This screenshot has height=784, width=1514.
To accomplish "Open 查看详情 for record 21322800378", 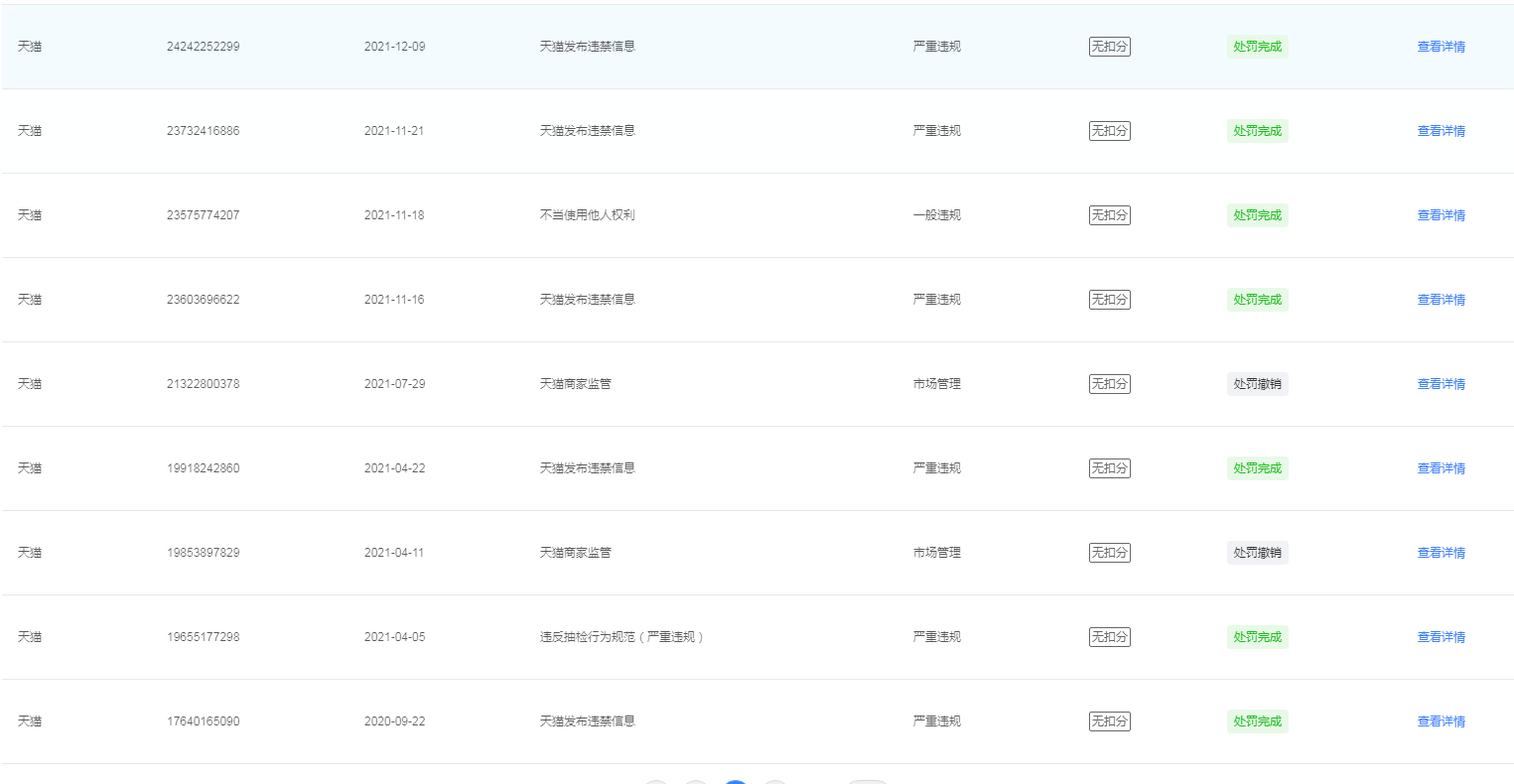I will (x=1441, y=384).
